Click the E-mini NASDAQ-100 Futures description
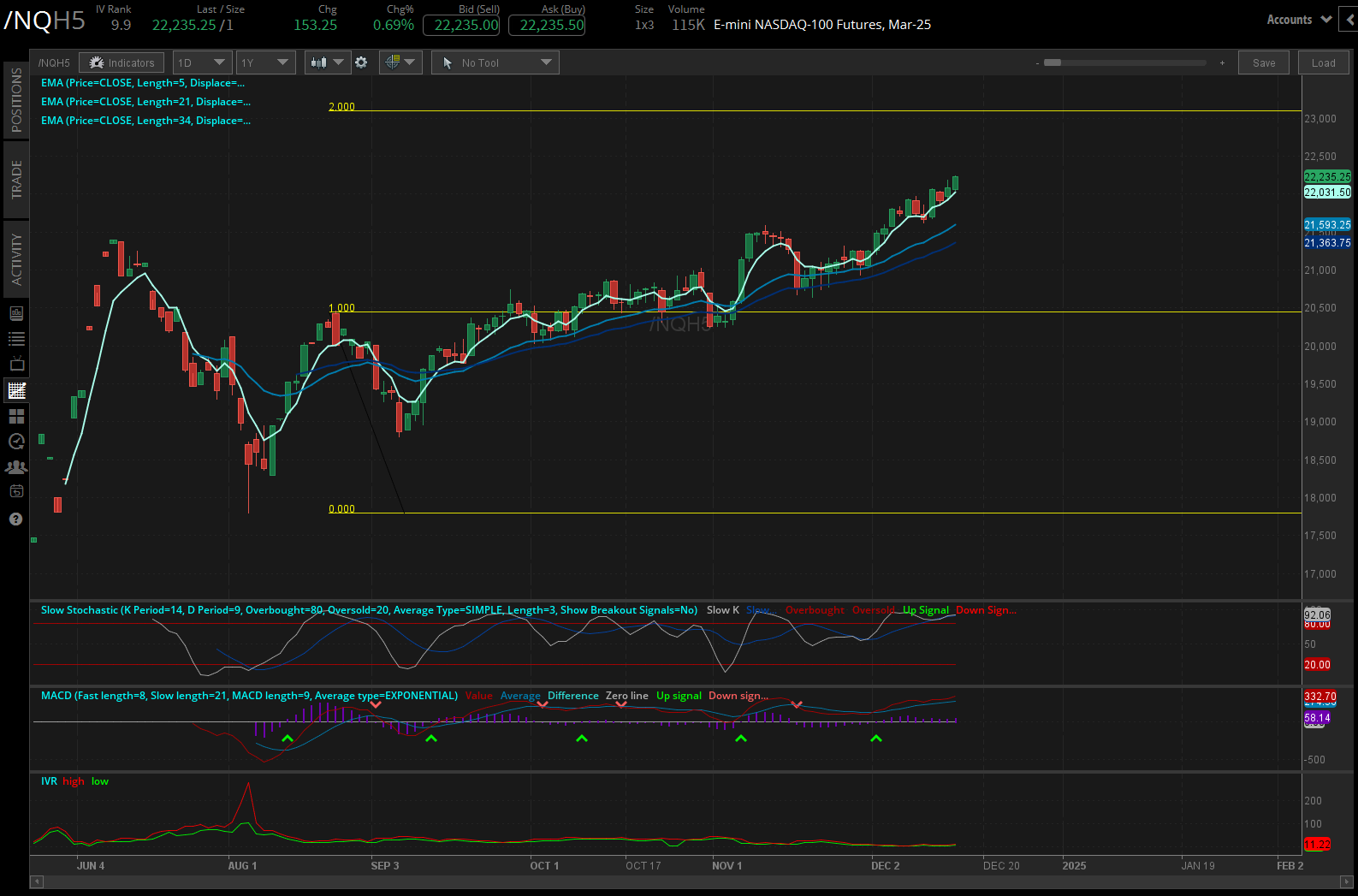The width and height of the screenshot is (1358, 896). click(821, 25)
